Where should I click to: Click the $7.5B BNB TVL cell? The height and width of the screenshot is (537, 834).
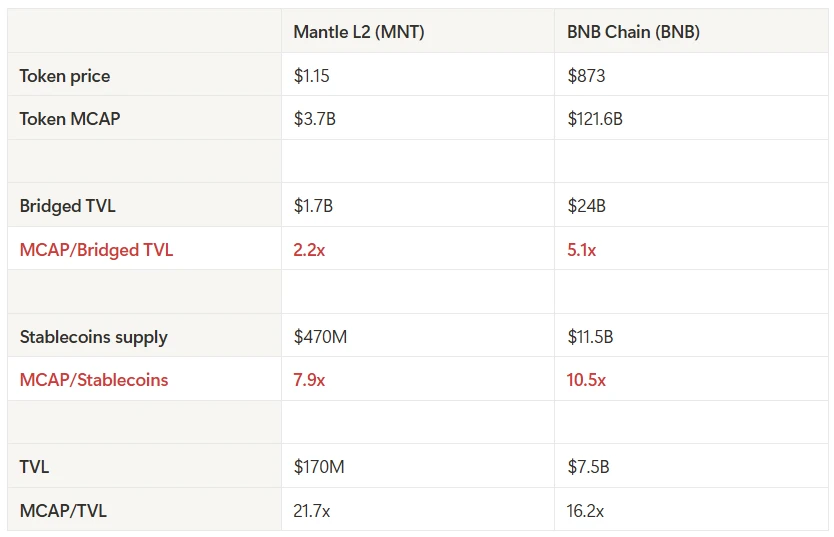588,467
